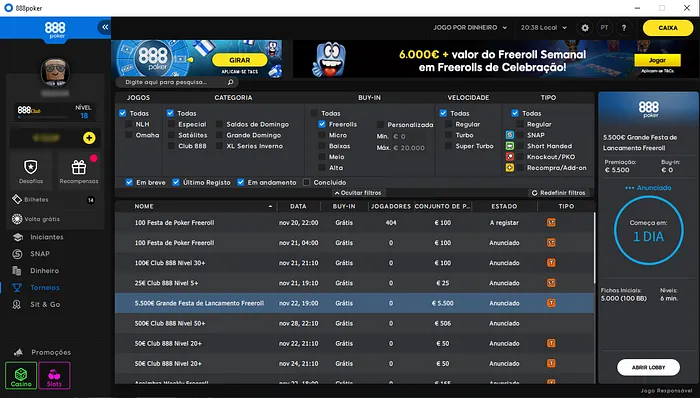Click the tournament list scrollbar
Viewport: 700px width, 398px height.
[x=594, y=248]
